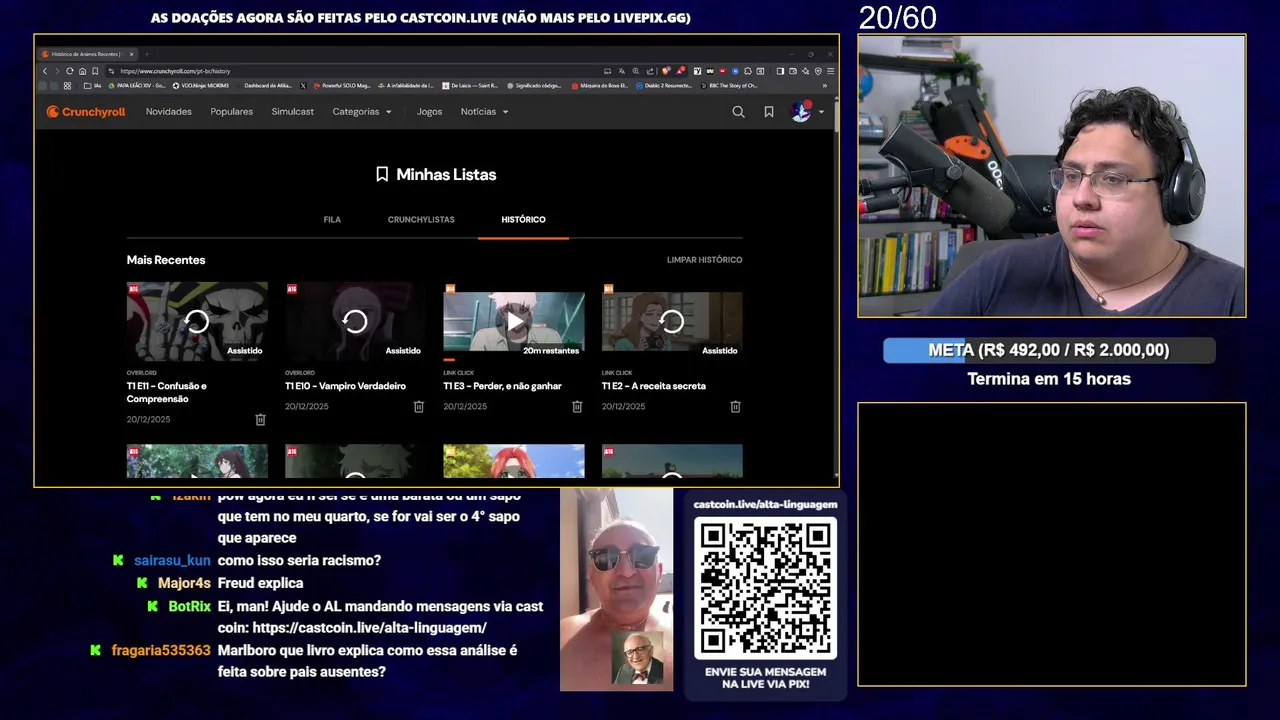Screen dimensions: 1280x720
Task: Open 'PAPA LEÃO XIV' bookmark
Action: tap(137, 86)
